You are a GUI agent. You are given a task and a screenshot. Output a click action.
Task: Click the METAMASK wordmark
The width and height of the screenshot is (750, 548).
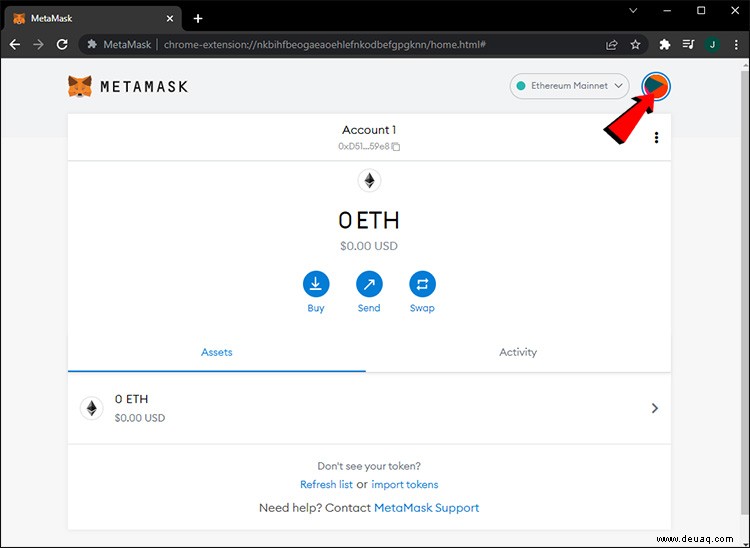[x=144, y=87]
